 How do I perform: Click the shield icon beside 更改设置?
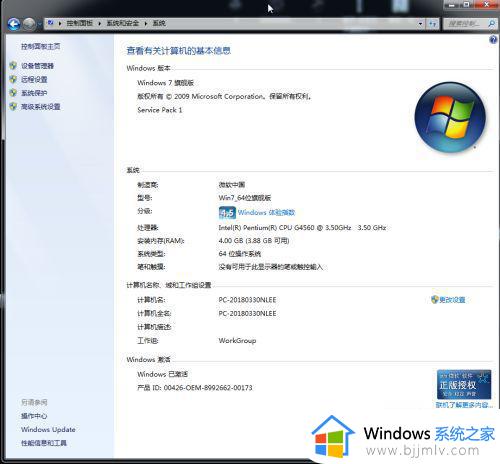434,299
